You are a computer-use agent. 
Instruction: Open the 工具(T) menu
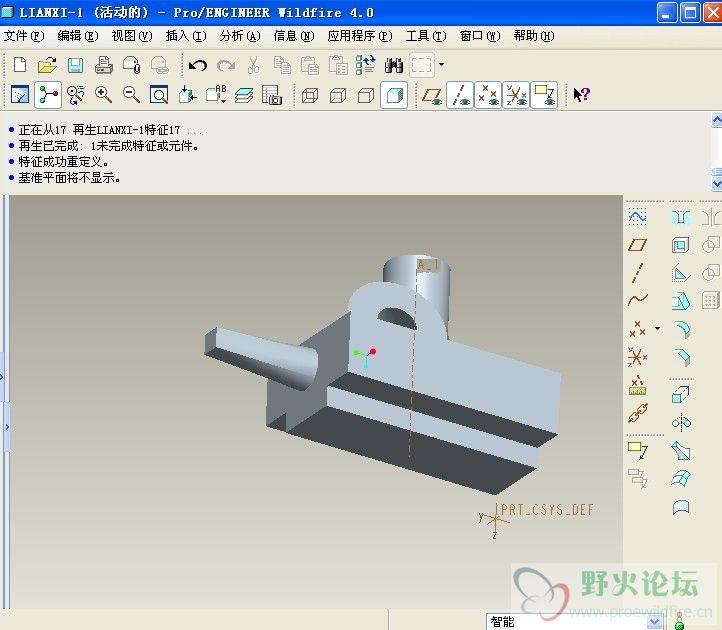[426, 36]
